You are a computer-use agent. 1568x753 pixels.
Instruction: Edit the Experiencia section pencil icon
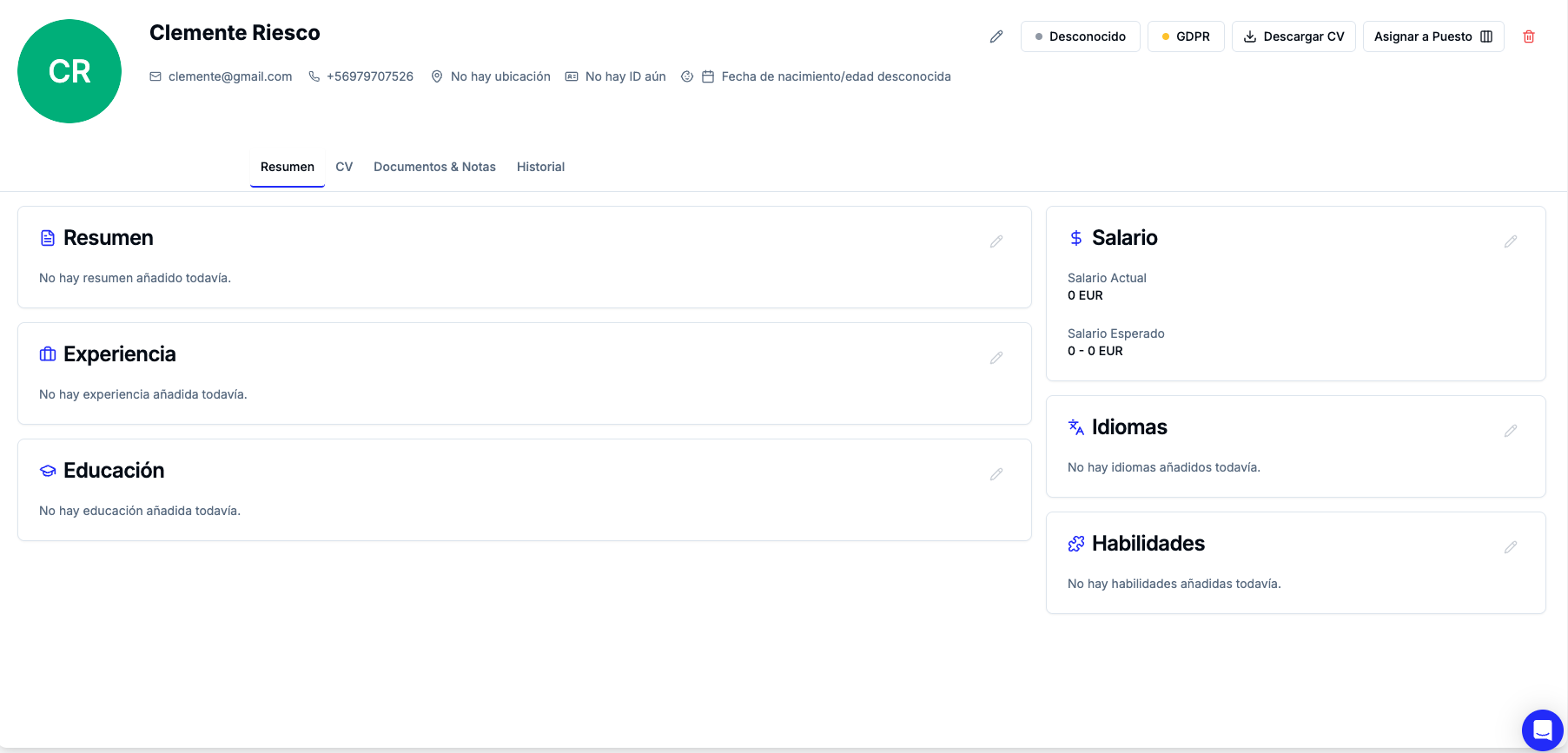pyautogui.click(x=996, y=358)
